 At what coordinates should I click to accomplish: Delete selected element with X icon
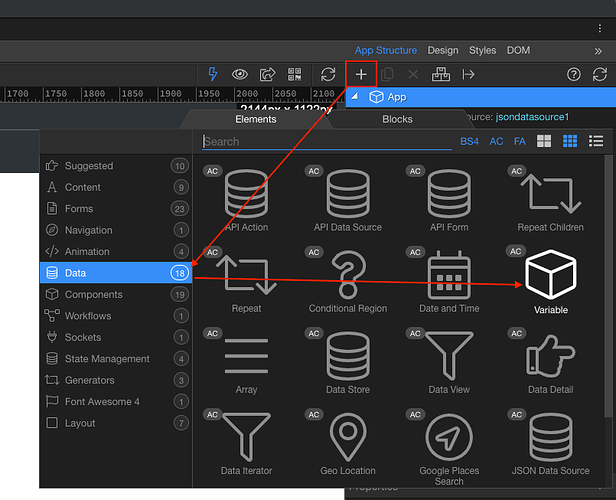coord(413,74)
